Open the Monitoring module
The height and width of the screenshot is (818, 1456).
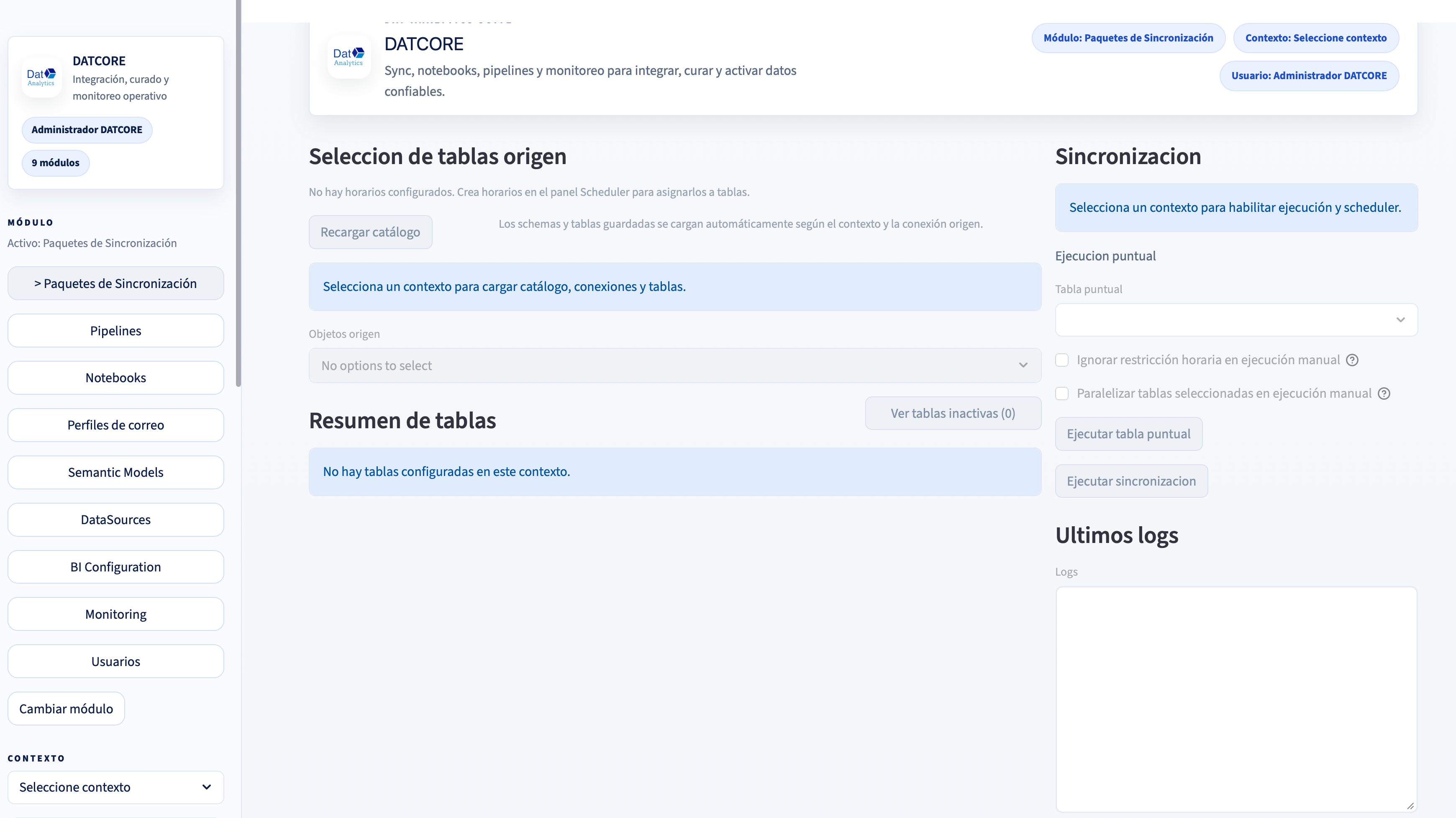pos(116,615)
